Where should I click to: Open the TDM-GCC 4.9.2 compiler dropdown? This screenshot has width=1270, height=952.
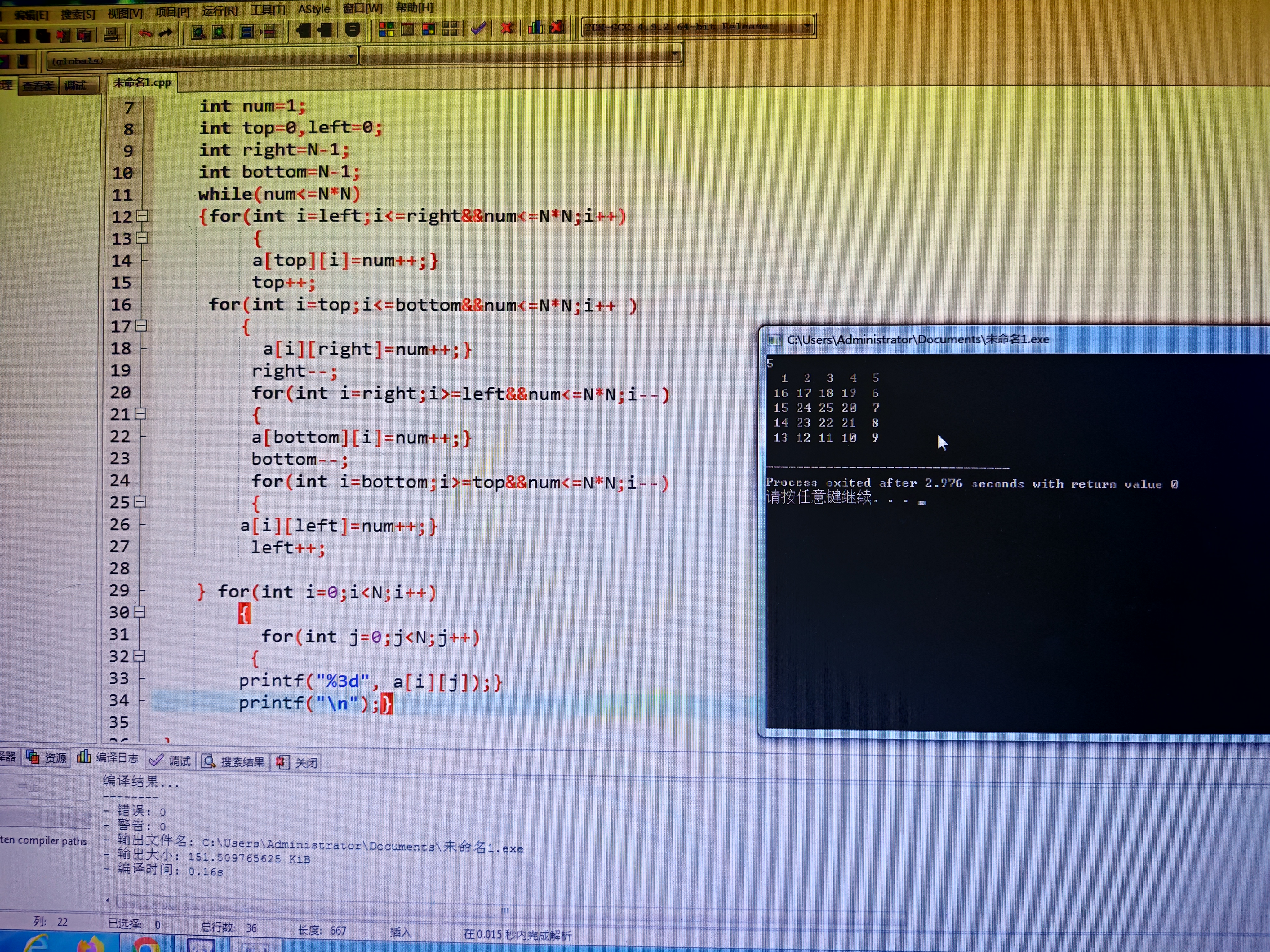(807, 26)
